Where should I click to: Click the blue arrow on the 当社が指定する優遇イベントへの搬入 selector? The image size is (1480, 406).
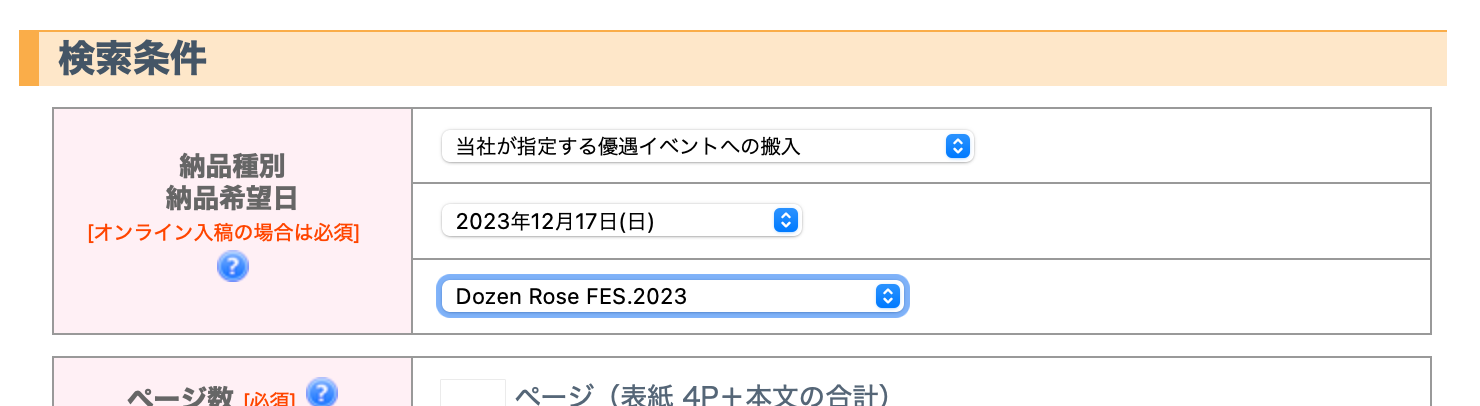(x=957, y=146)
